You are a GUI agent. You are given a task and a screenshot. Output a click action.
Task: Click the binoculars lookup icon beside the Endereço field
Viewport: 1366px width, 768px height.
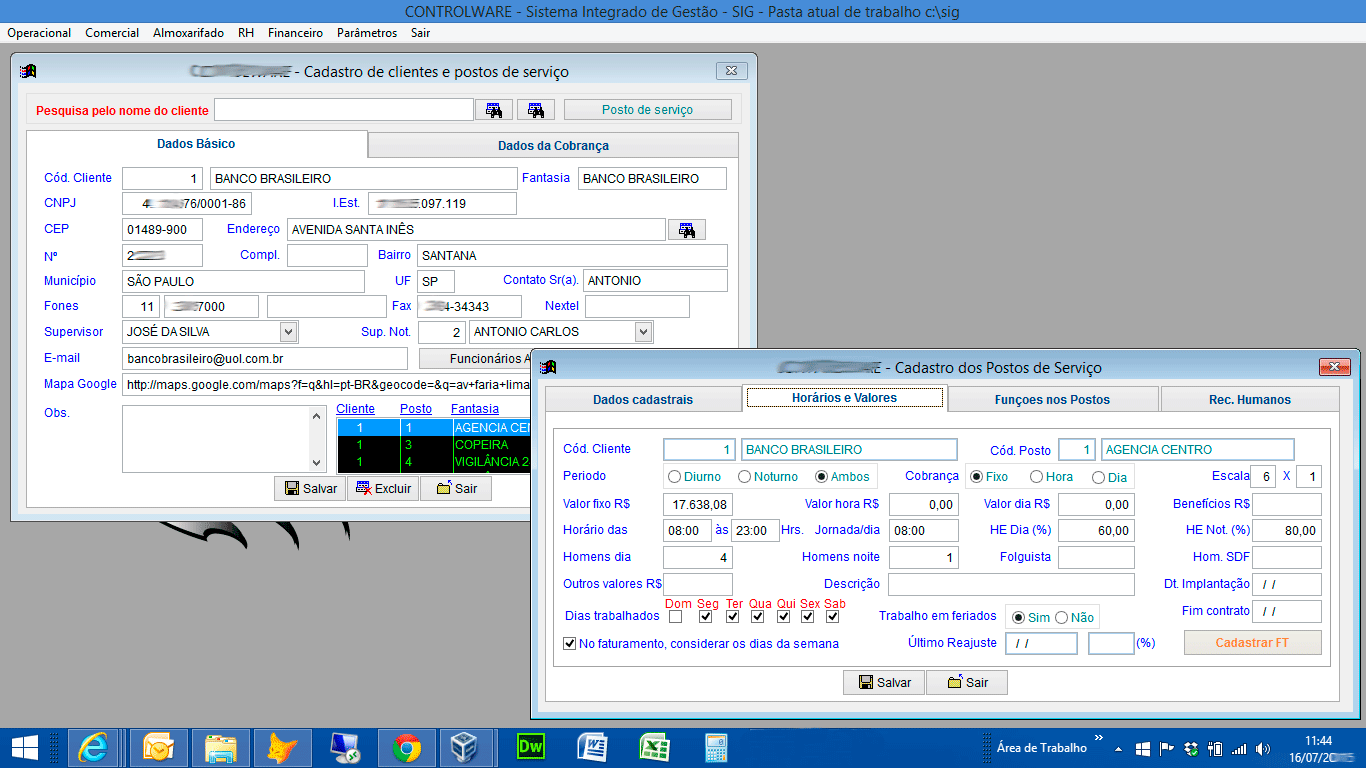tap(687, 230)
